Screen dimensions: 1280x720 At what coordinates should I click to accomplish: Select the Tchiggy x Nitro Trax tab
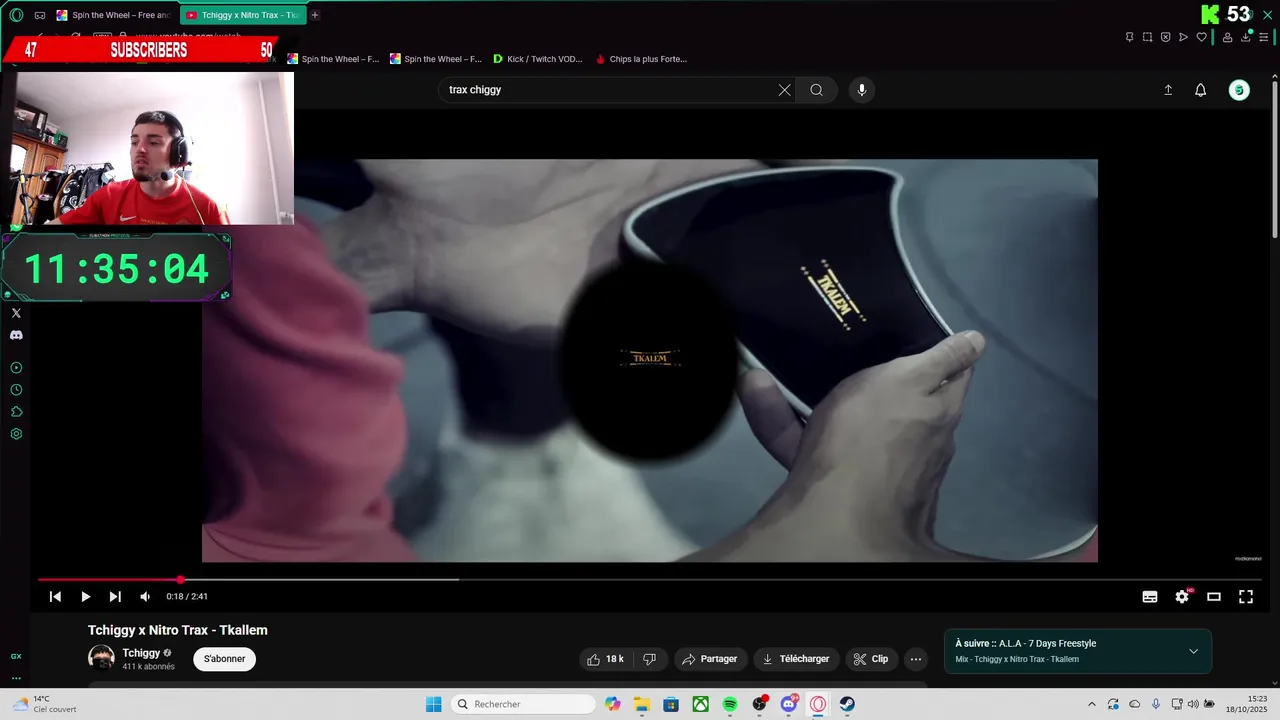click(x=243, y=15)
